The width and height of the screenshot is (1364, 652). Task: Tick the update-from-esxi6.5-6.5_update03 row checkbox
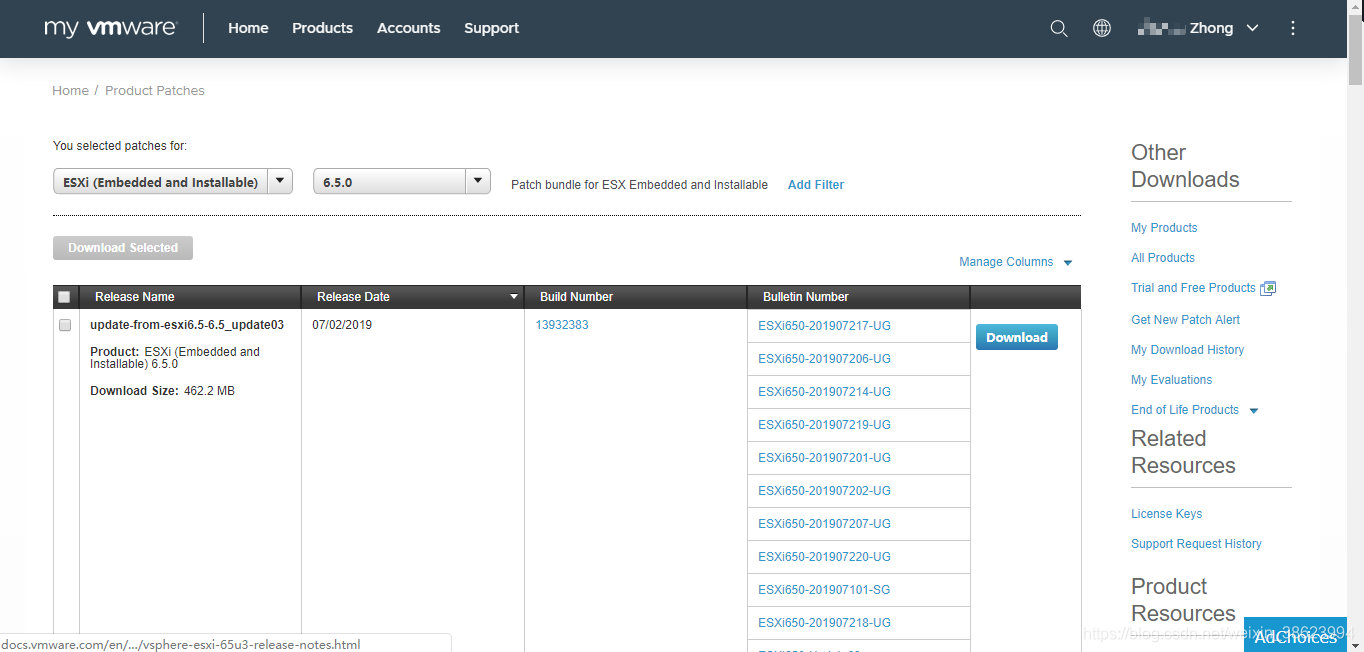tap(65, 325)
